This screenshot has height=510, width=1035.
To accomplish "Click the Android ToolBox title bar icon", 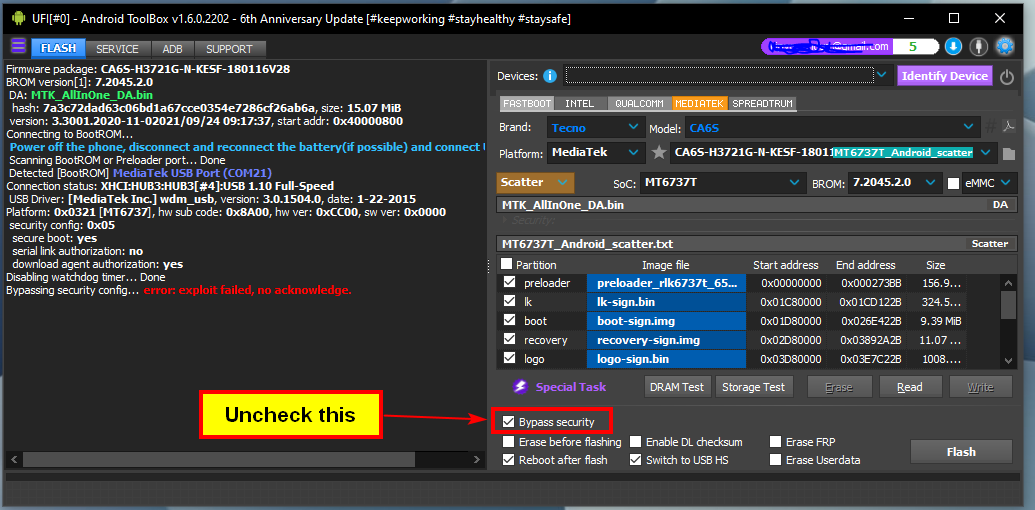I will pos(18,18).
